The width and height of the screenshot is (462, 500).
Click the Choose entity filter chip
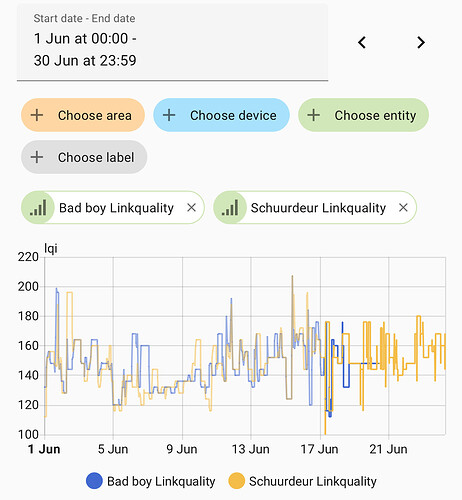coord(363,115)
